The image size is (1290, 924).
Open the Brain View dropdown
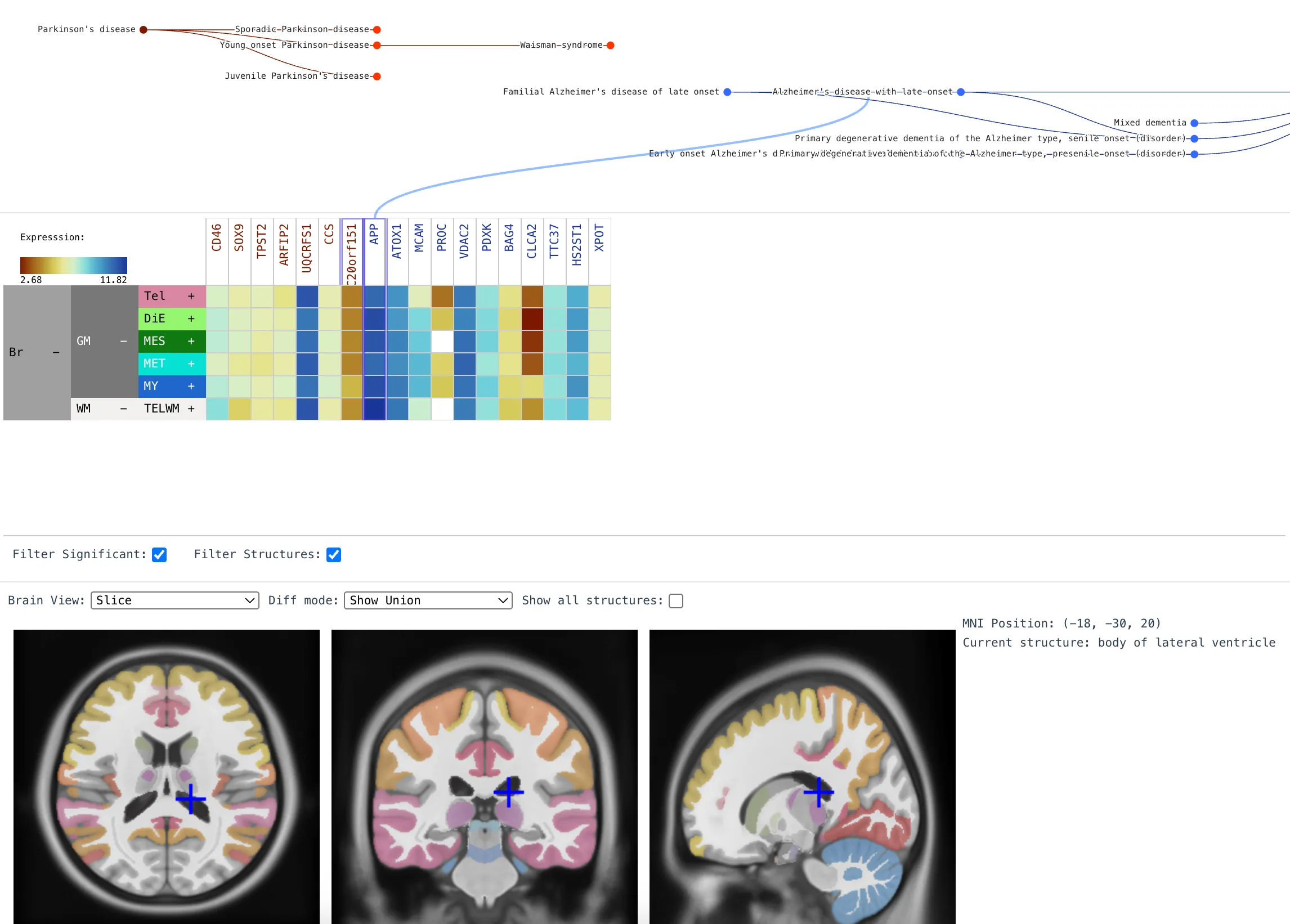point(174,600)
